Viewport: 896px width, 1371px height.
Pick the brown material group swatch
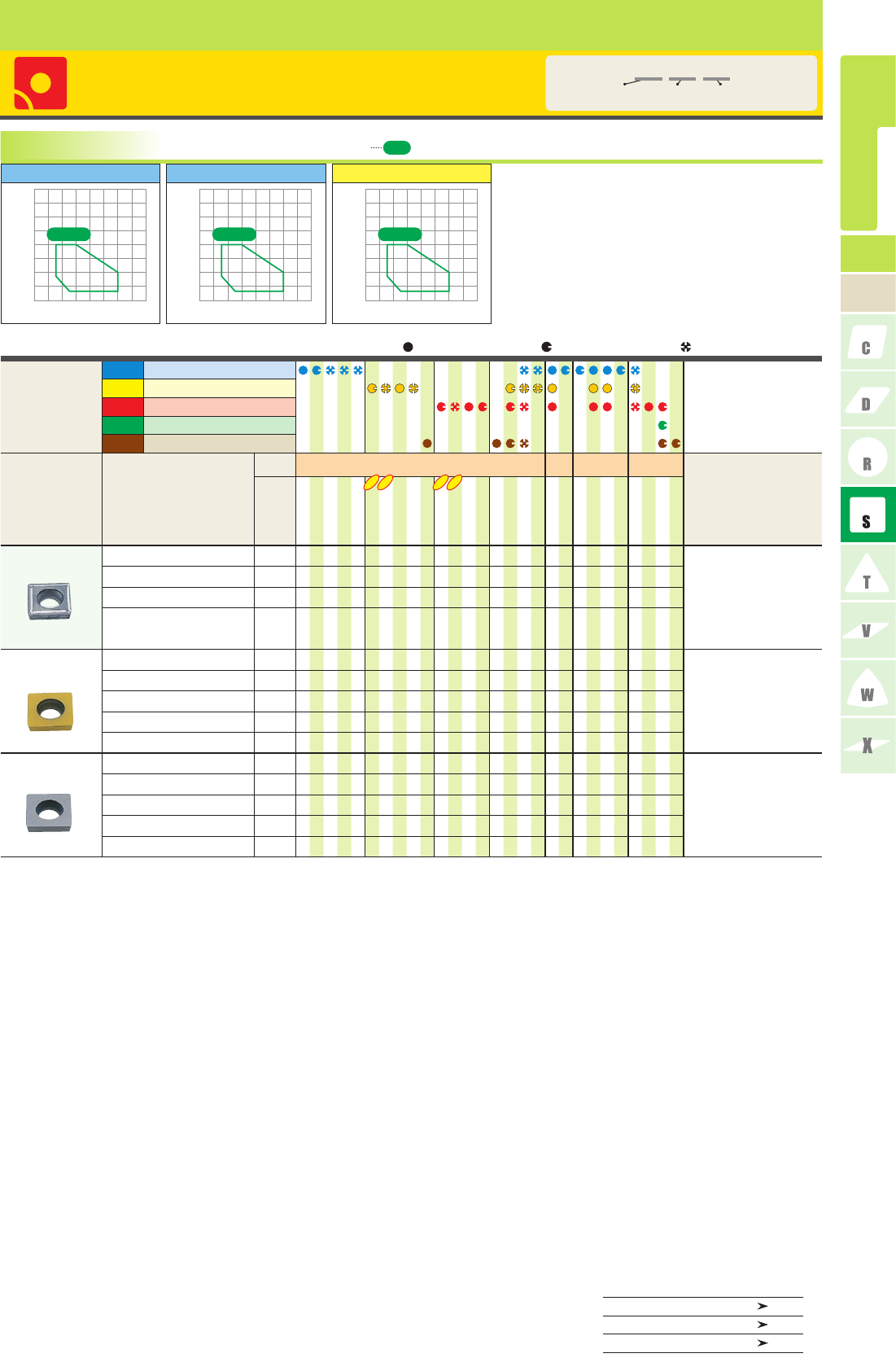(123, 444)
